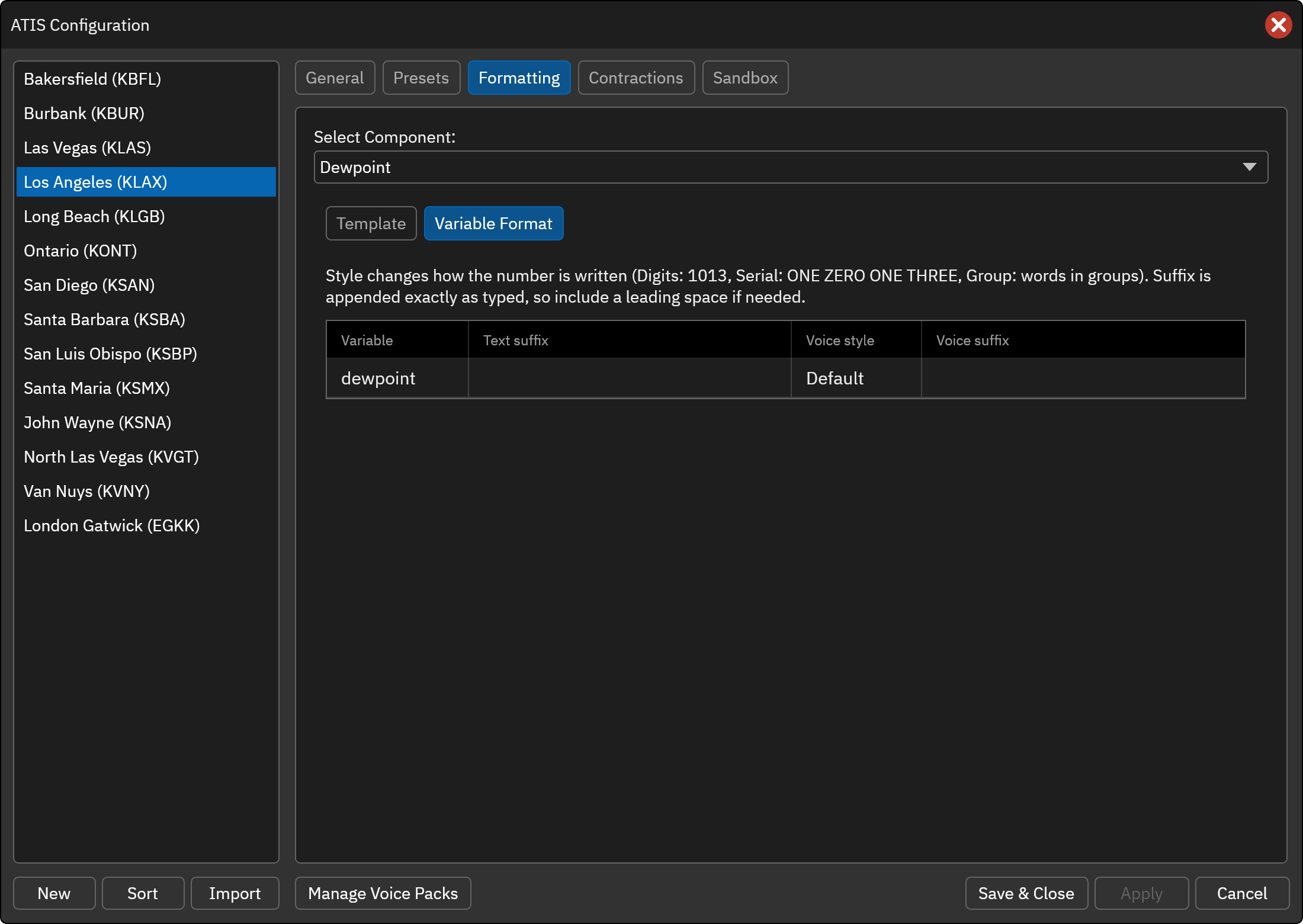1303x924 pixels.
Task: Switch to the General tab
Action: pyautogui.click(x=335, y=78)
